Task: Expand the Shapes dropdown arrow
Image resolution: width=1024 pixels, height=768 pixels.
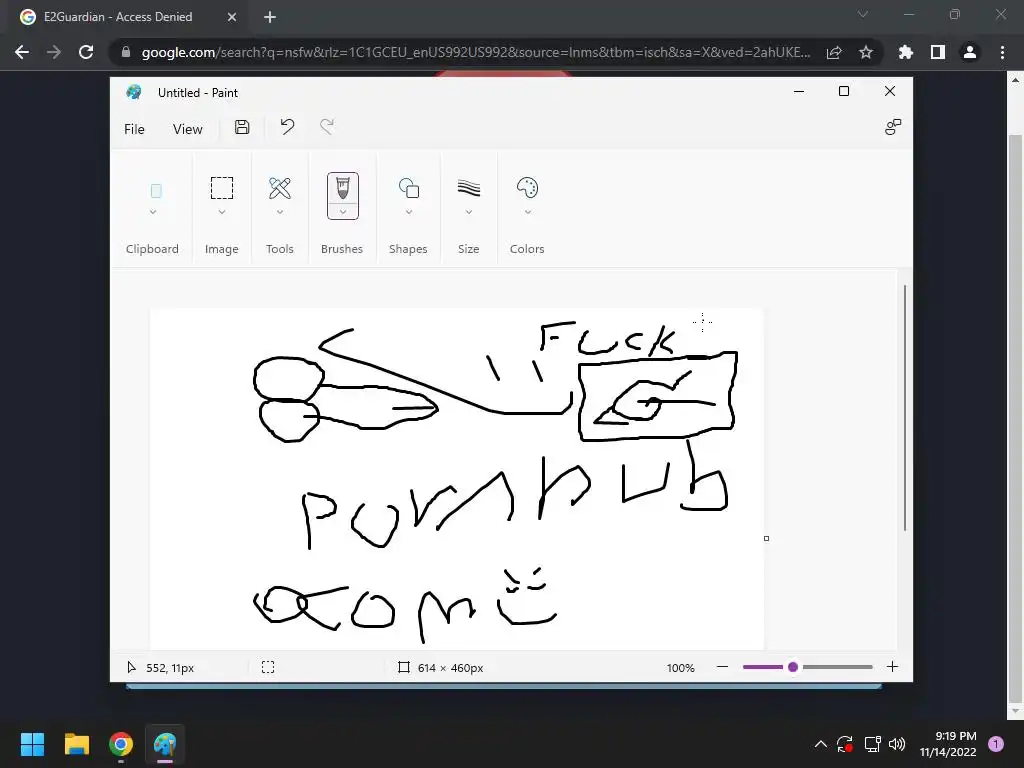Action: pyautogui.click(x=409, y=212)
